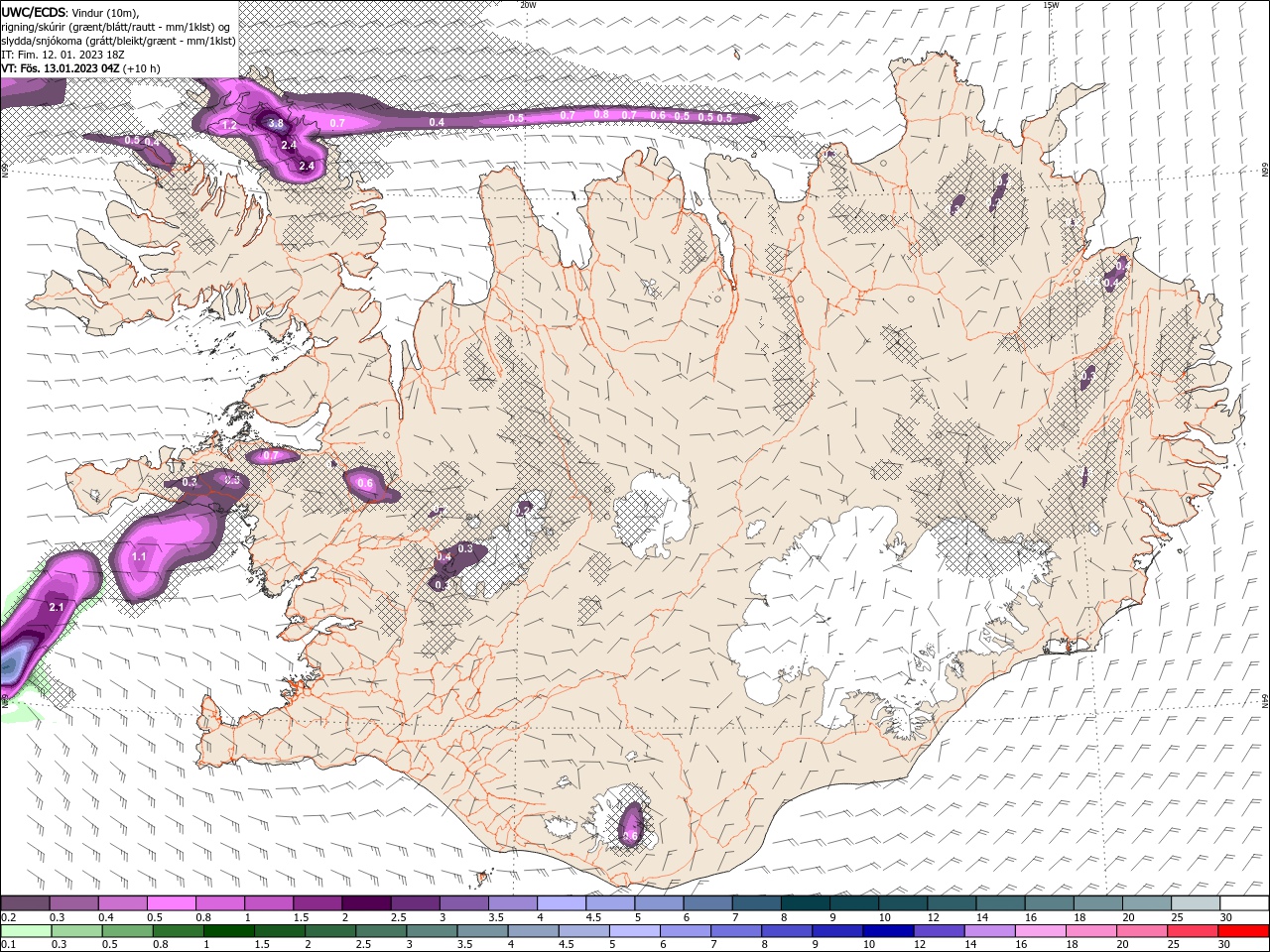This screenshot has width=1270, height=952.
Task: Click the light periwinkle 5 swatch in lower legend
Action: (x=634, y=931)
